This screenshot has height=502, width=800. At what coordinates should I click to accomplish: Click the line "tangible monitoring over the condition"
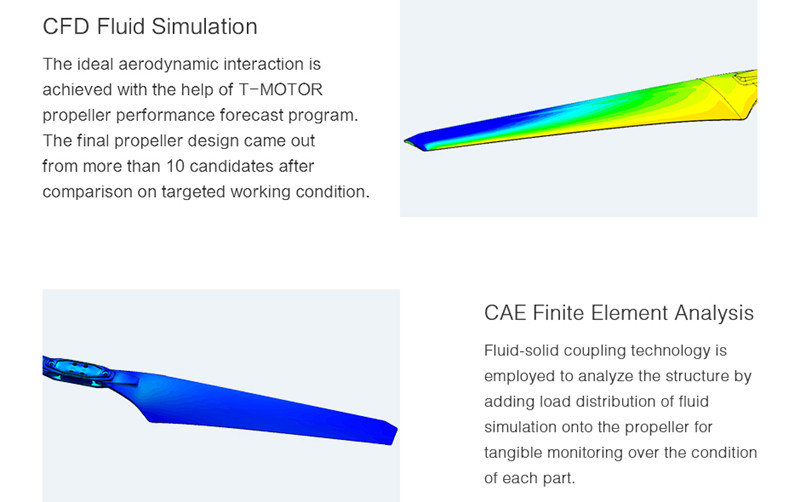point(620,453)
